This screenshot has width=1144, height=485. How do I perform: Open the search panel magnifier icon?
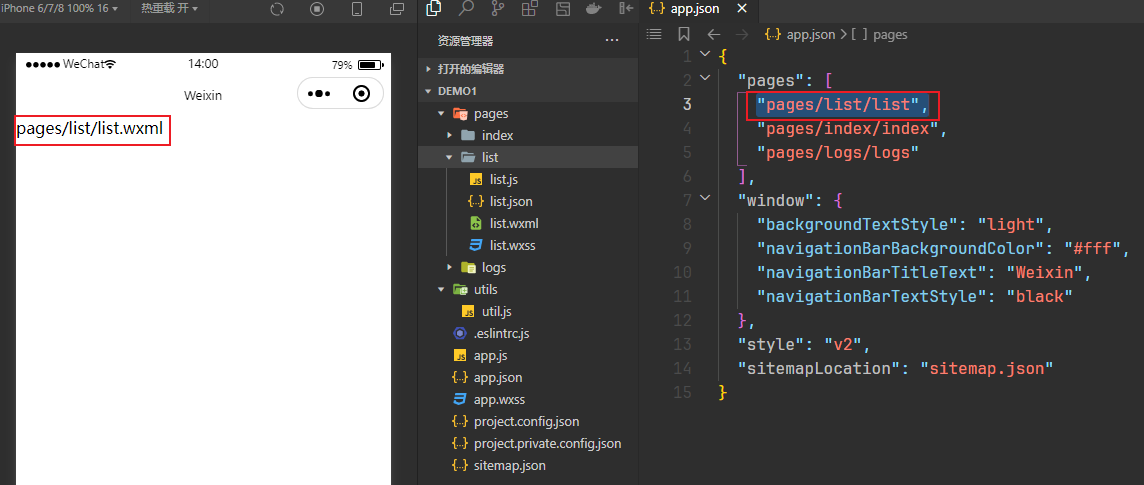[x=465, y=9]
